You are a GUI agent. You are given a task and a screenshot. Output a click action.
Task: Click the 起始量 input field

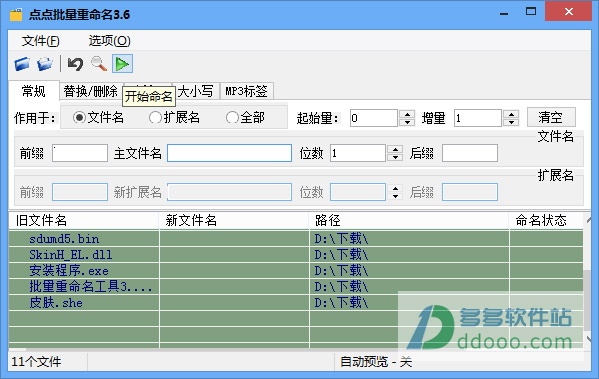(x=374, y=118)
